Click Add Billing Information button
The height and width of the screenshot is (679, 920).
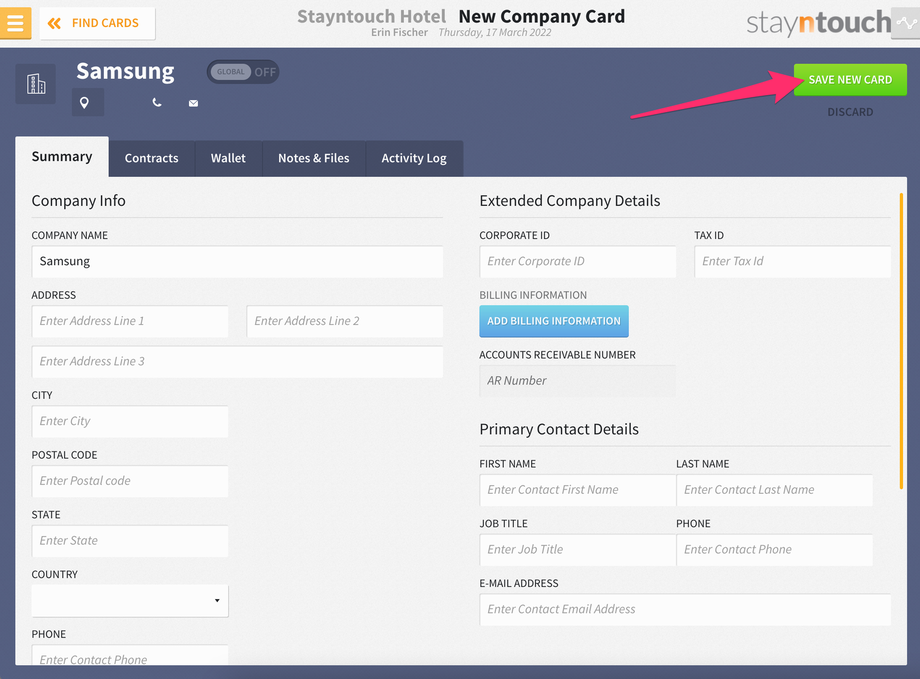554,321
